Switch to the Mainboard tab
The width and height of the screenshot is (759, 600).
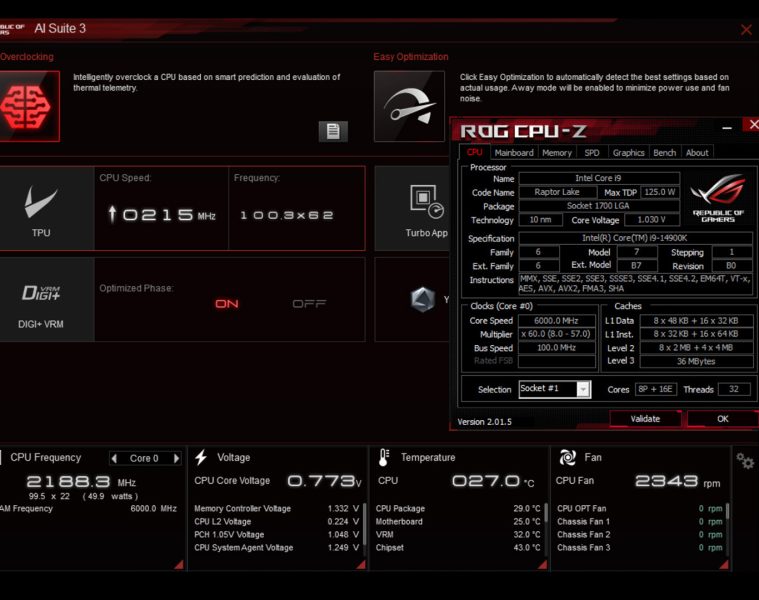click(514, 153)
